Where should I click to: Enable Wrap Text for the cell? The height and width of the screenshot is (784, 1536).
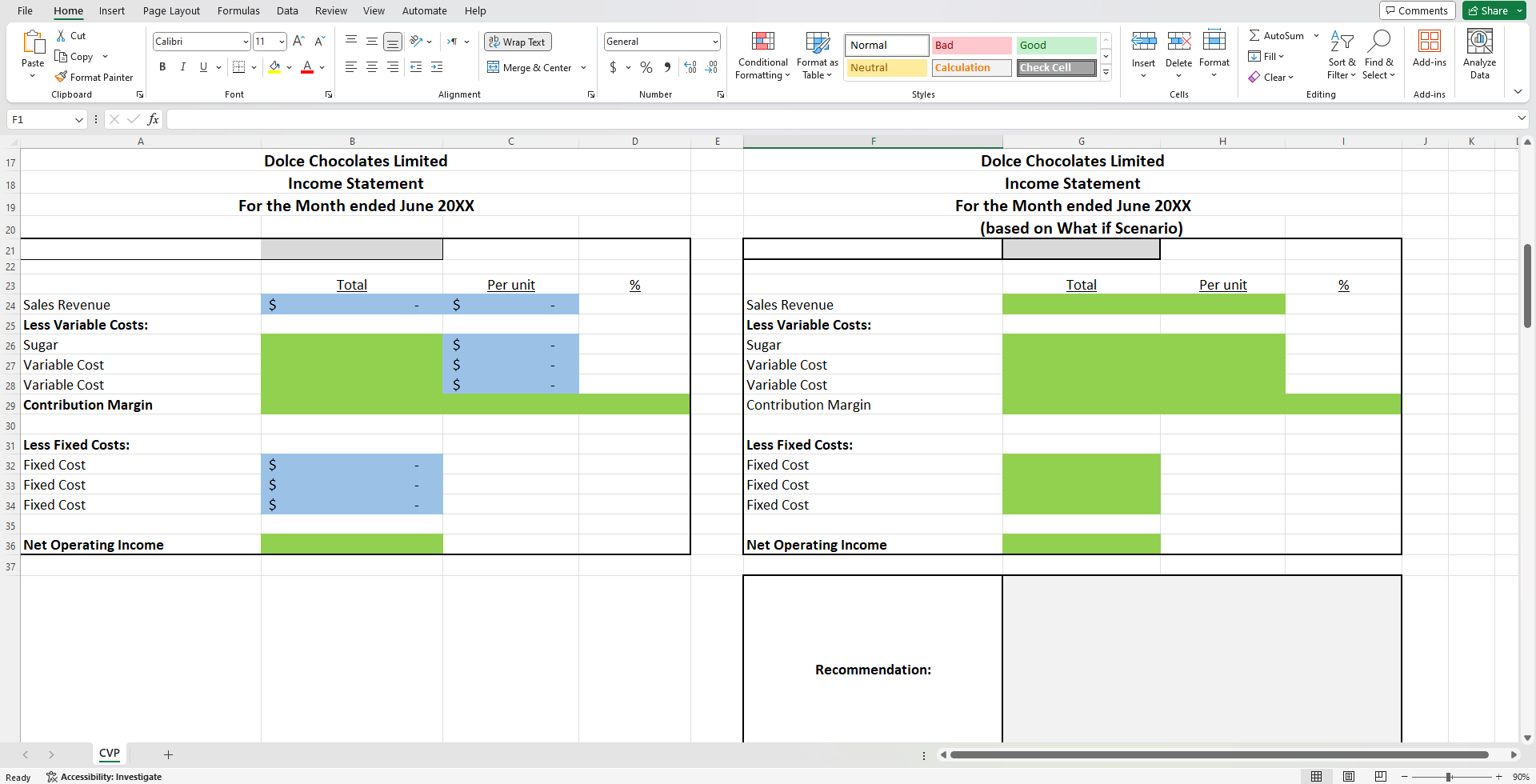point(518,42)
